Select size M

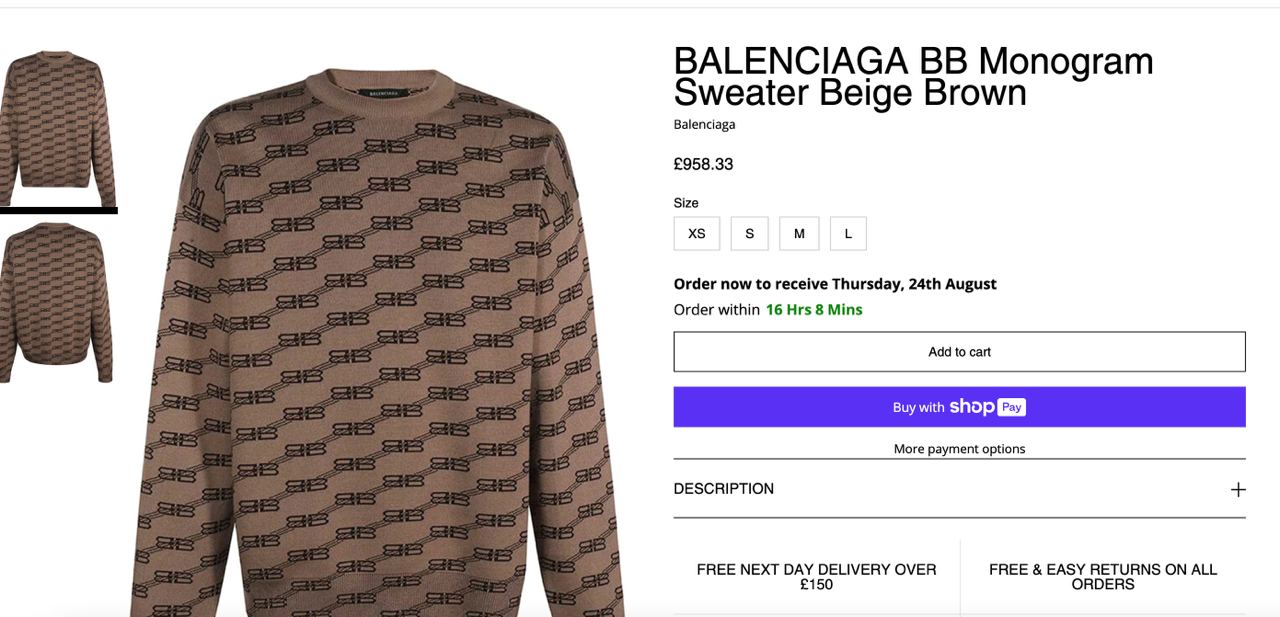coord(799,233)
